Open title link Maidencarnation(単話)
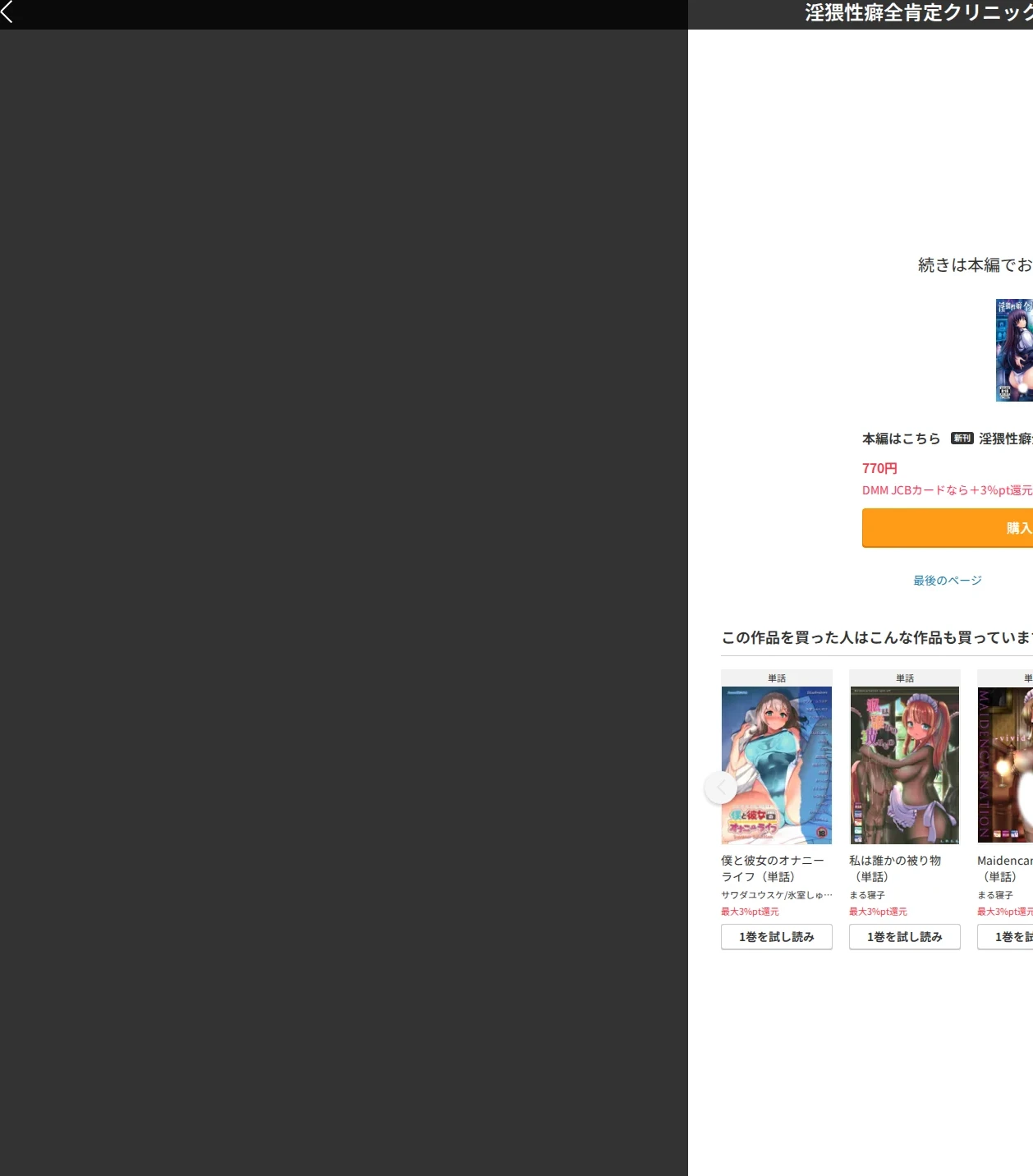The height and width of the screenshot is (1176, 1033). pos(1005,869)
